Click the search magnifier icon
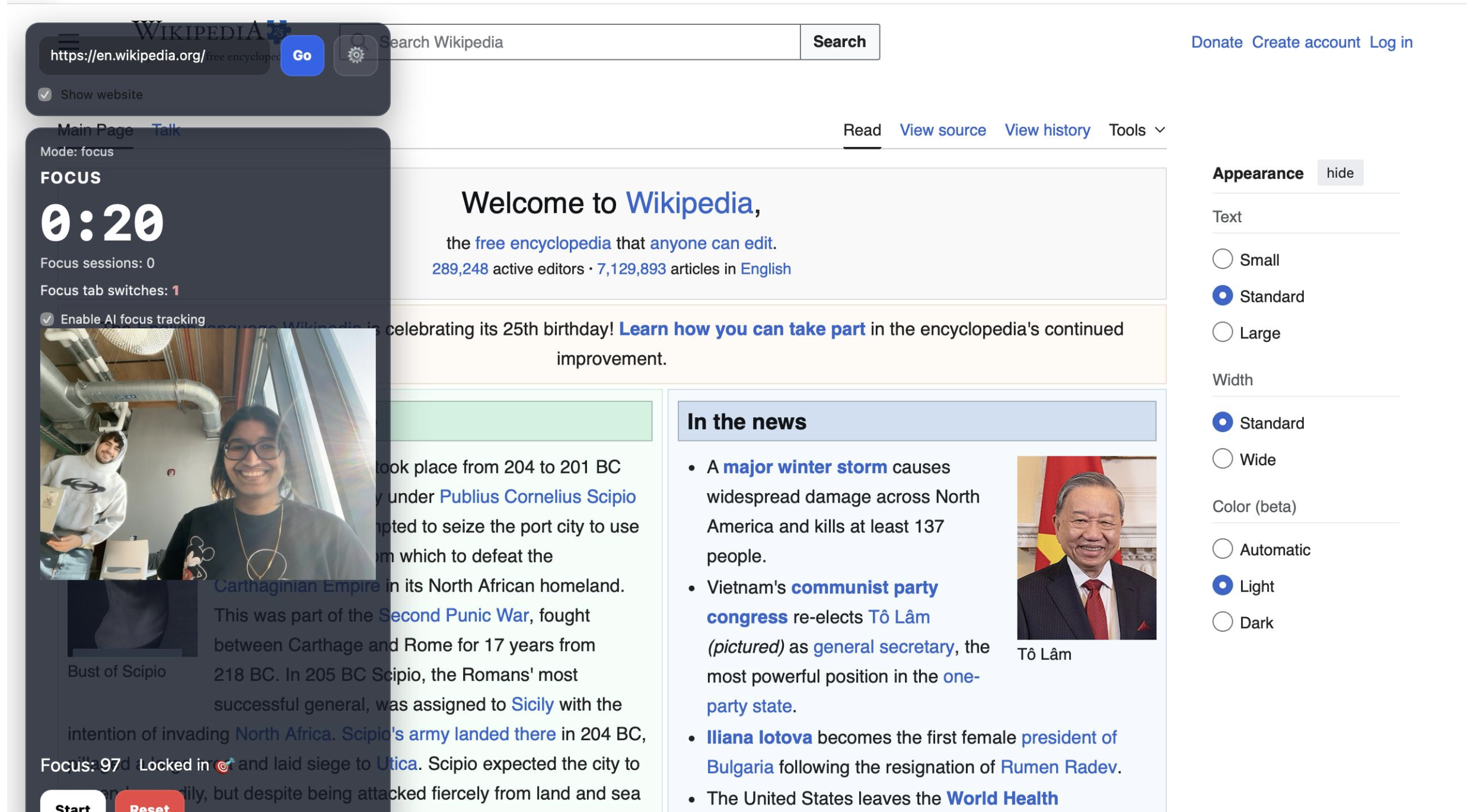1467x812 pixels. pyautogui.click(x=358, y=41)
